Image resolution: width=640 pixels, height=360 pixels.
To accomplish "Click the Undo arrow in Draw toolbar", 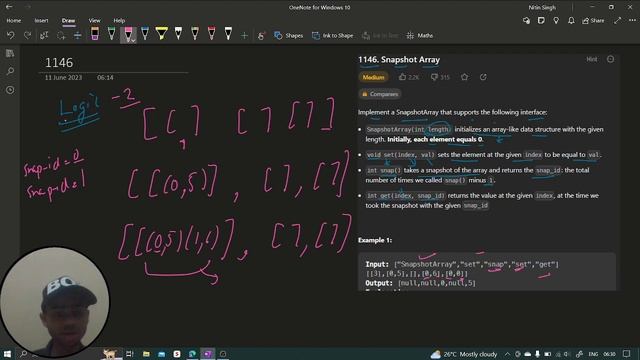I will pos(11,36).
